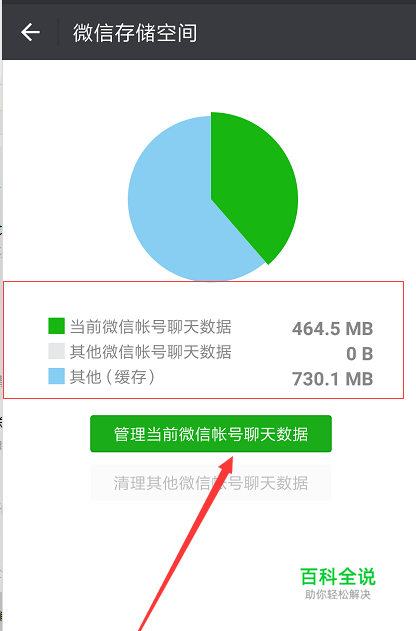Image resolution: width=416 pixels, height=631 pixels.
Task: Click the green legend color square
Action: (56, 326)
